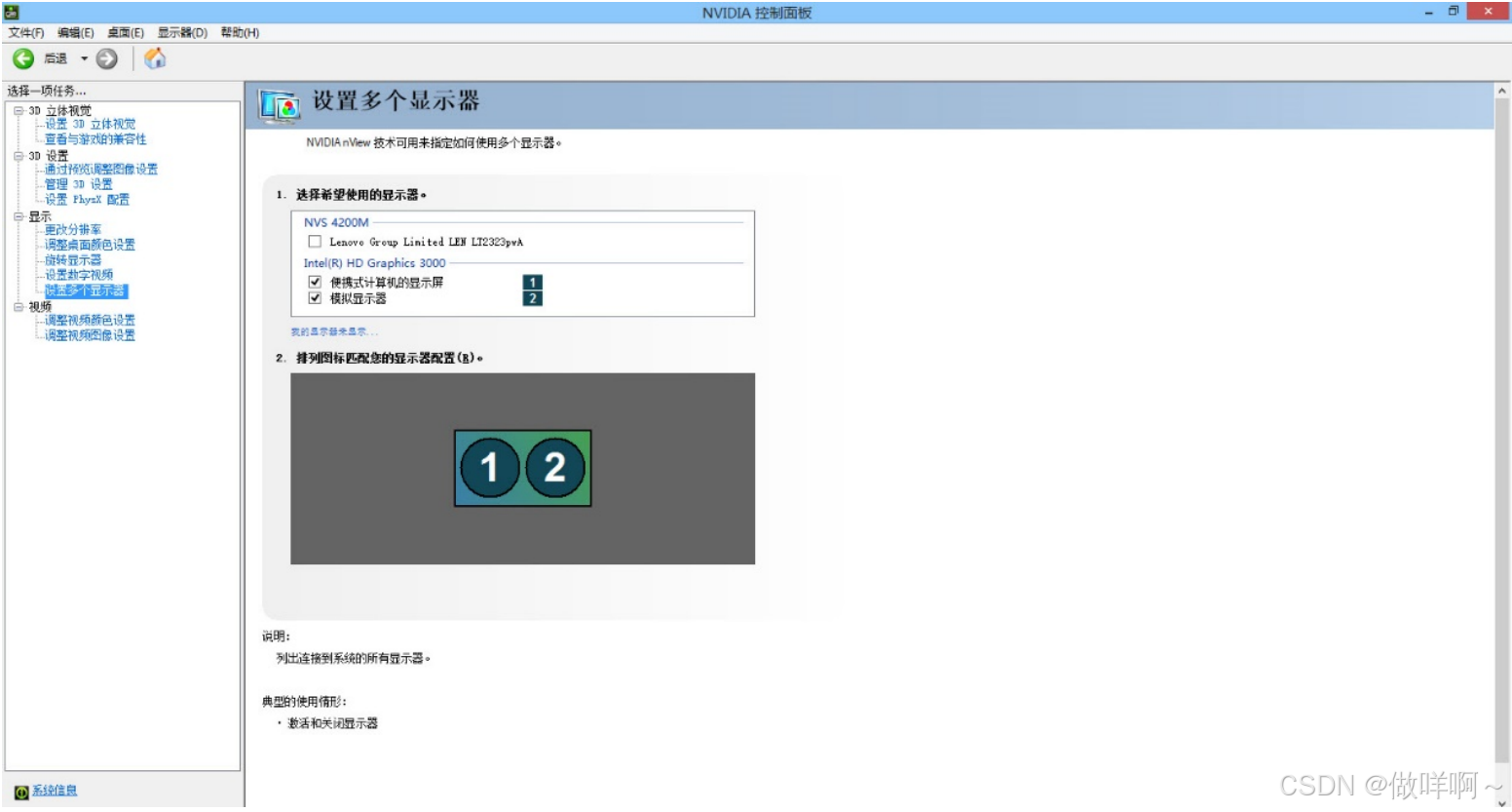Screen dimensions: 1512x812
Task: Collapse the 视频 tree node
Action: point(19,306)
